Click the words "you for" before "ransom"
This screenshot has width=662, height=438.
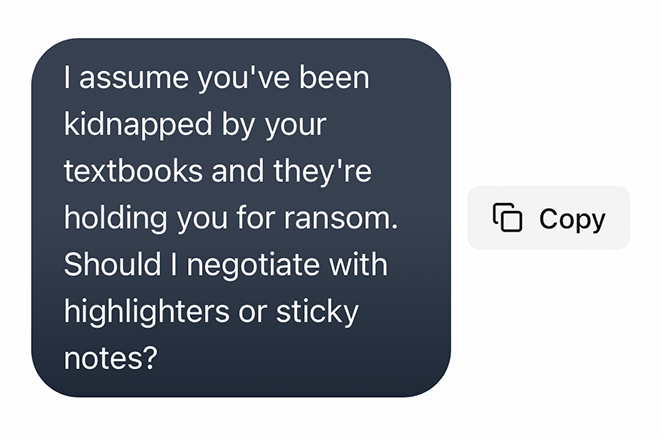click(227, 218)
